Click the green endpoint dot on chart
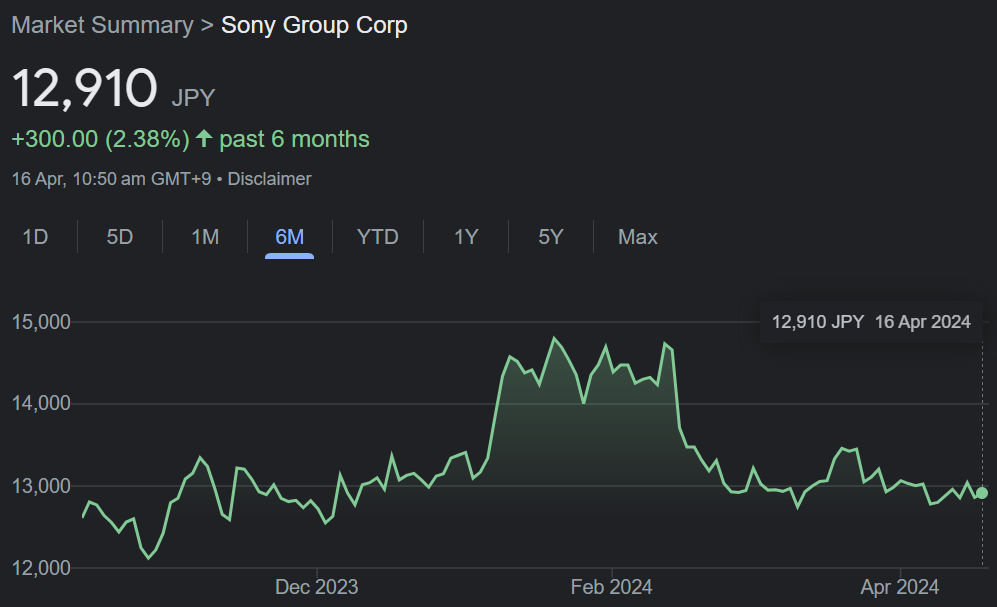Image resolution: width=997 pixels, height=607 pixels. 982,493
